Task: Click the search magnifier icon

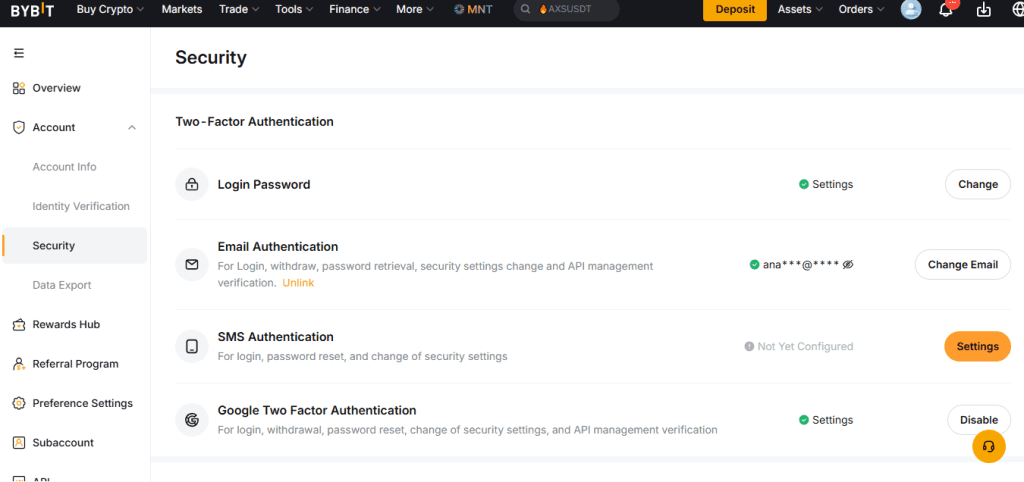Action: (x=525, y=10)
